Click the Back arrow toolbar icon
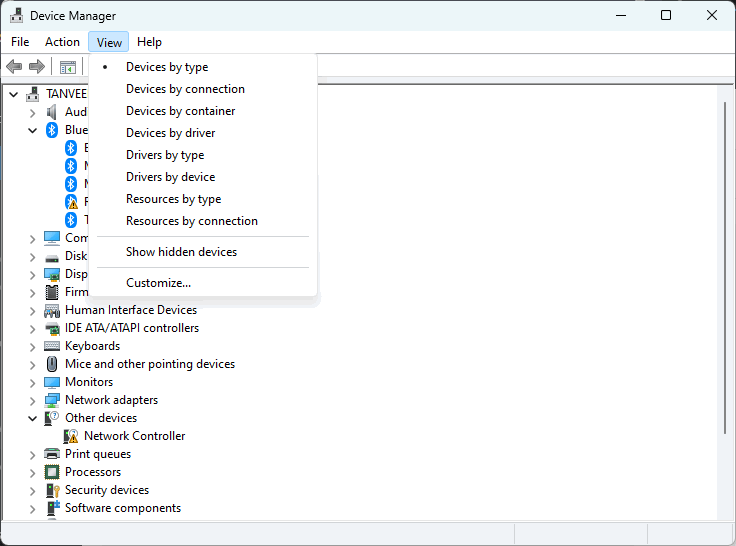Image resolution: width=736 pixels, height=546 pixels. pos(14,67)
